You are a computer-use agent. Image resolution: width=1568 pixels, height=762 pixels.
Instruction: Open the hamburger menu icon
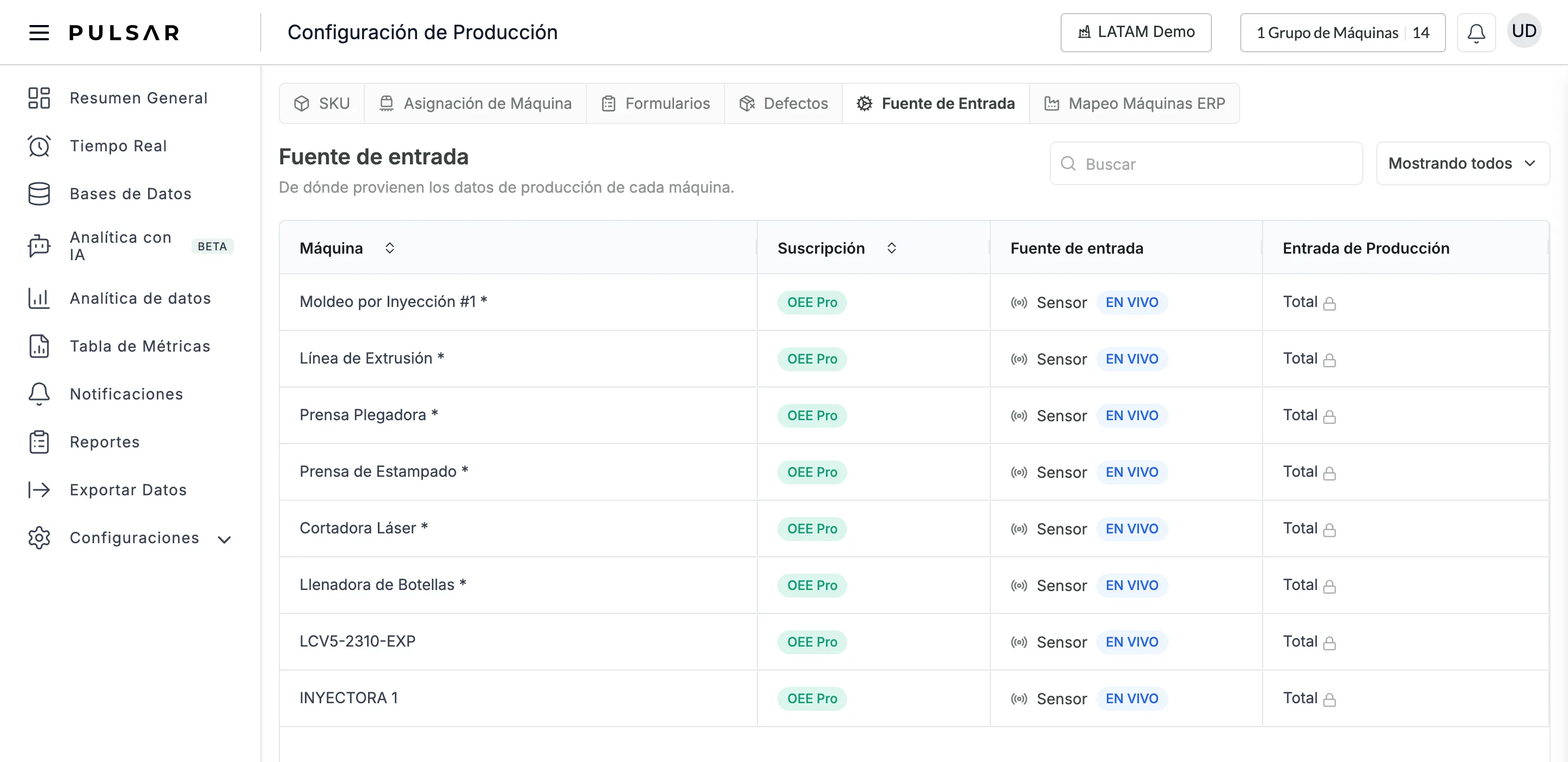click(39, 32)
